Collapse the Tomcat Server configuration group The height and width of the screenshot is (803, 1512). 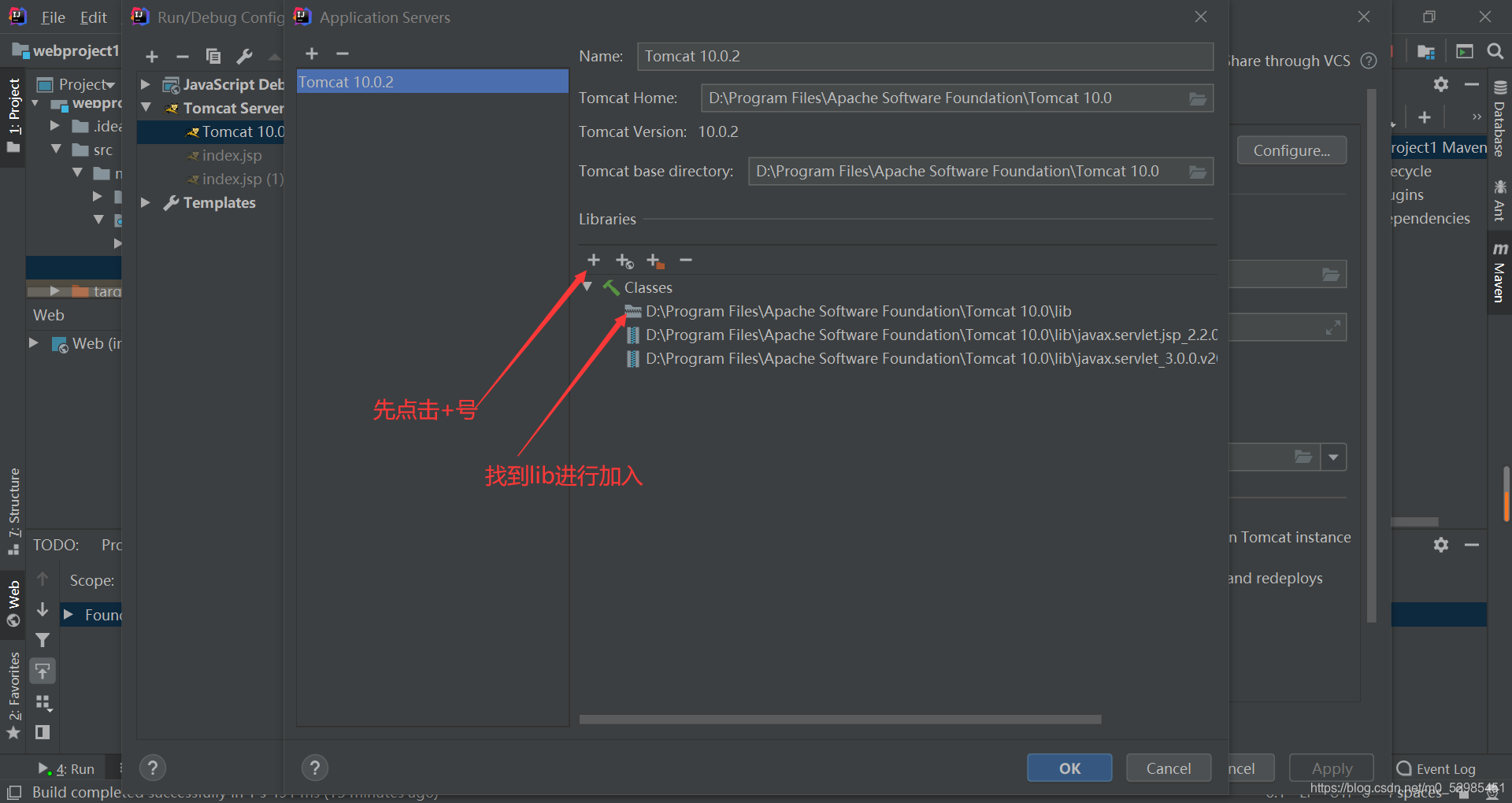146,108
